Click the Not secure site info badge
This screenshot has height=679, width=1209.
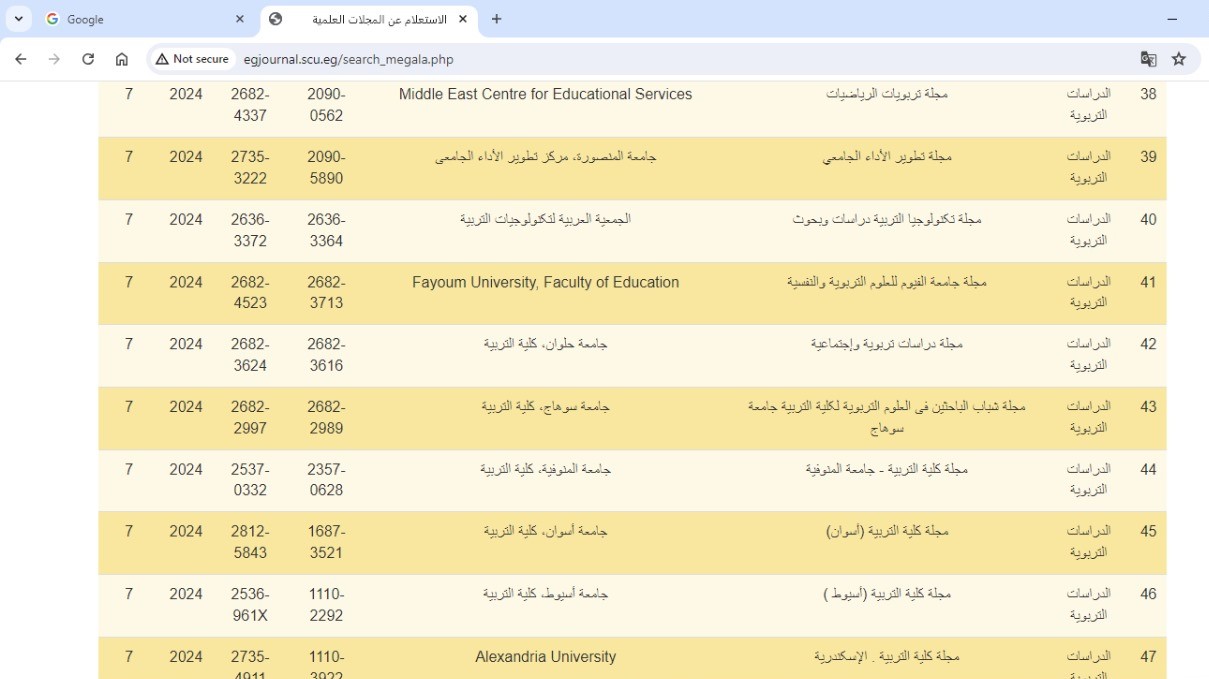click(192, 59)
